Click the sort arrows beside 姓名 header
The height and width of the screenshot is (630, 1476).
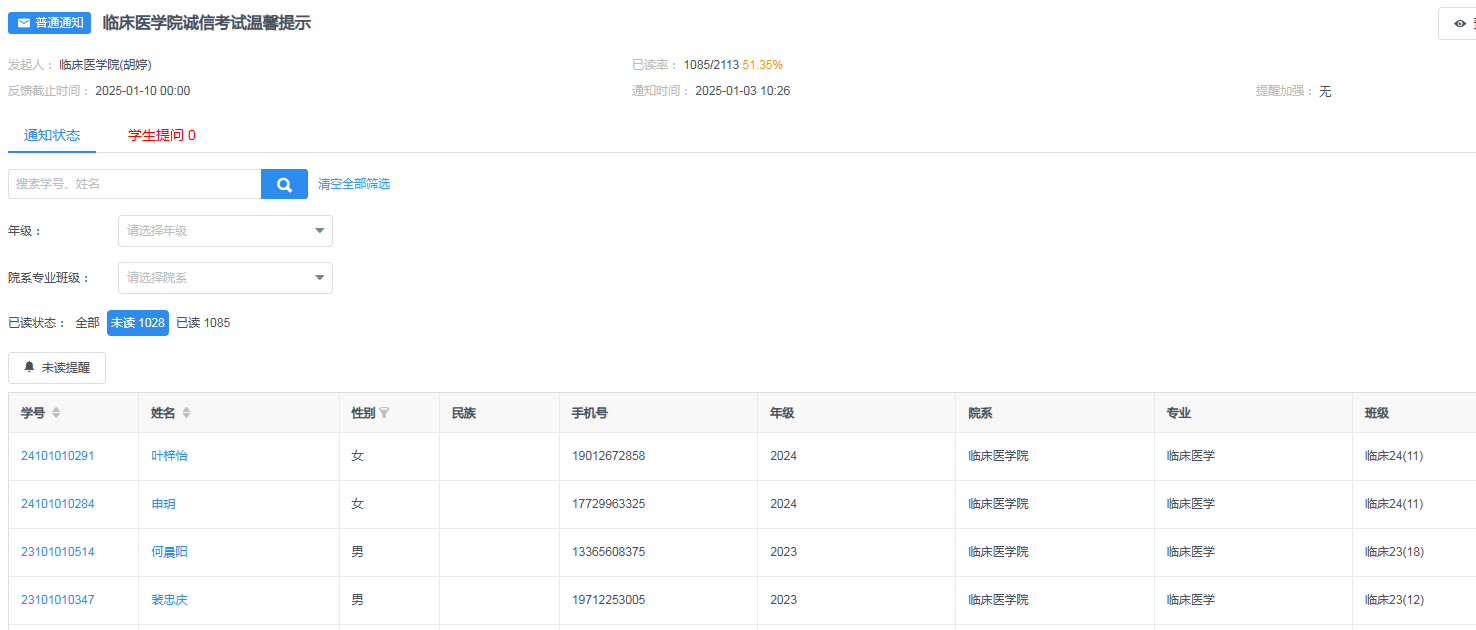(x=186, y=413)
